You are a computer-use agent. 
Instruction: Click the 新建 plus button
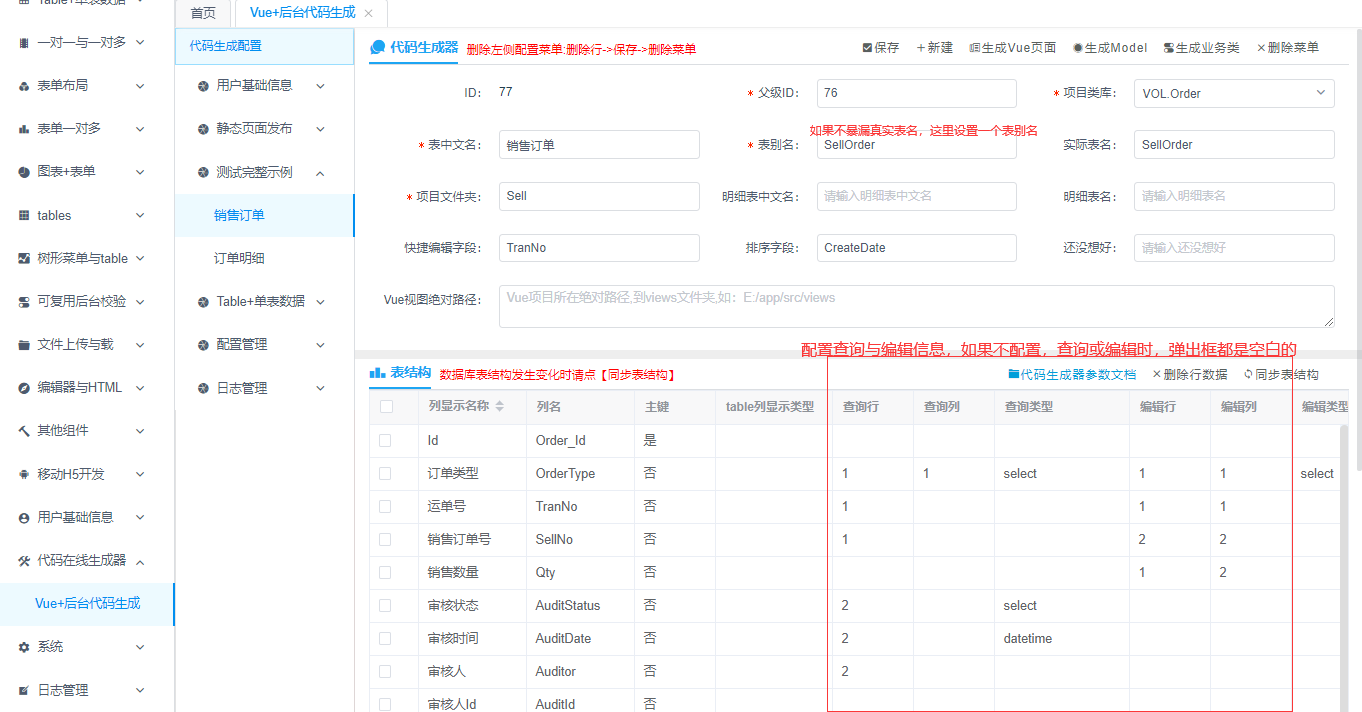click(934, 48)
